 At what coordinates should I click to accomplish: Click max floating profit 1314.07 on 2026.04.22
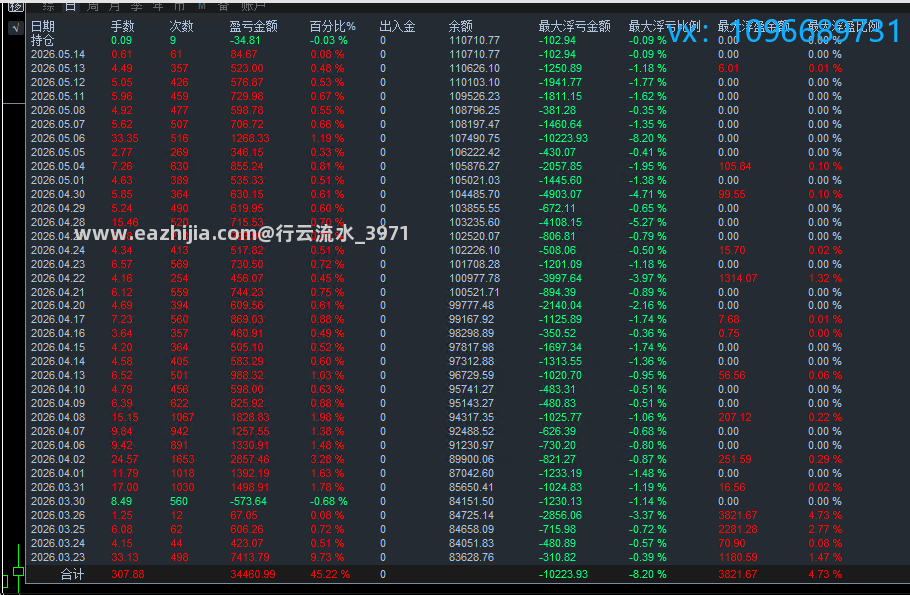pyautogui.click(x=738, y=278)
